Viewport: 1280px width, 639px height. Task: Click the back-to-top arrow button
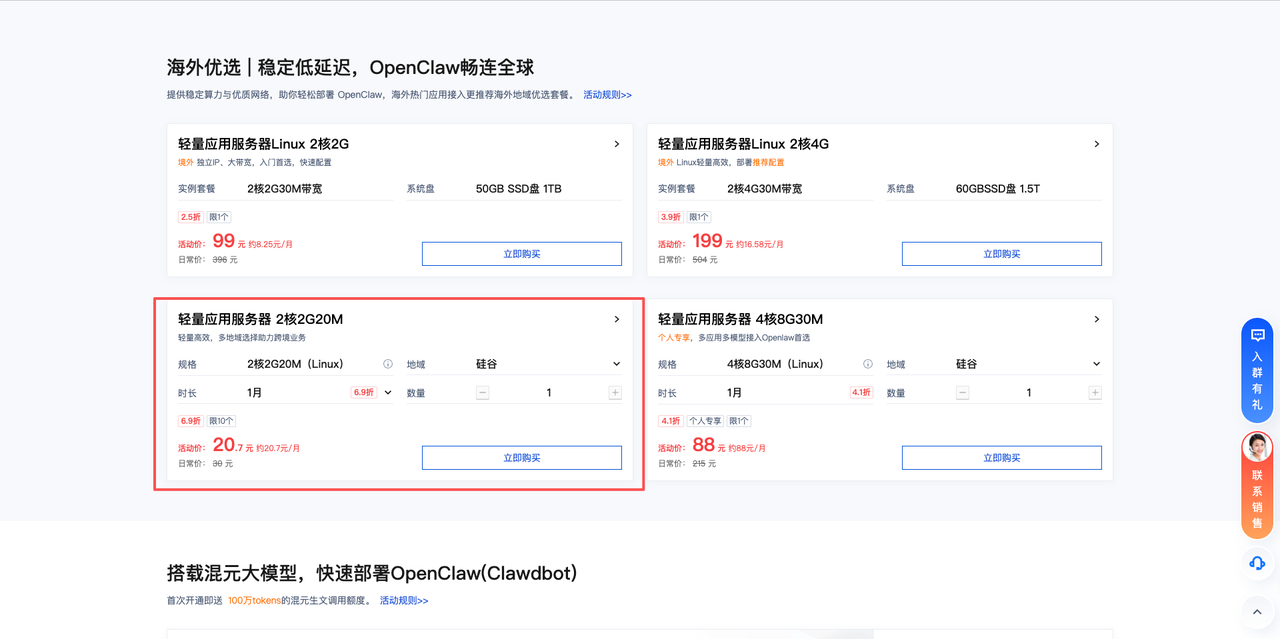click(1257, 611)
